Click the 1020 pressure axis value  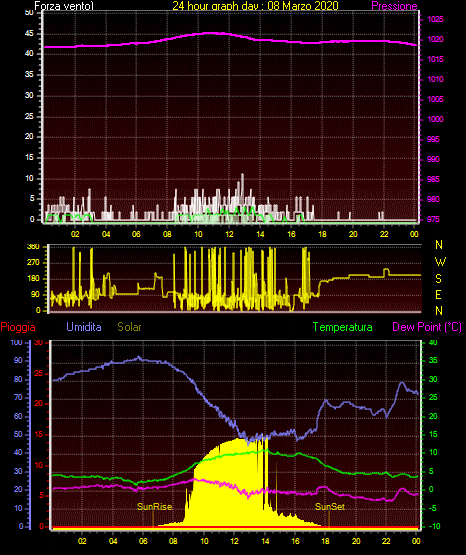[435, 39]
